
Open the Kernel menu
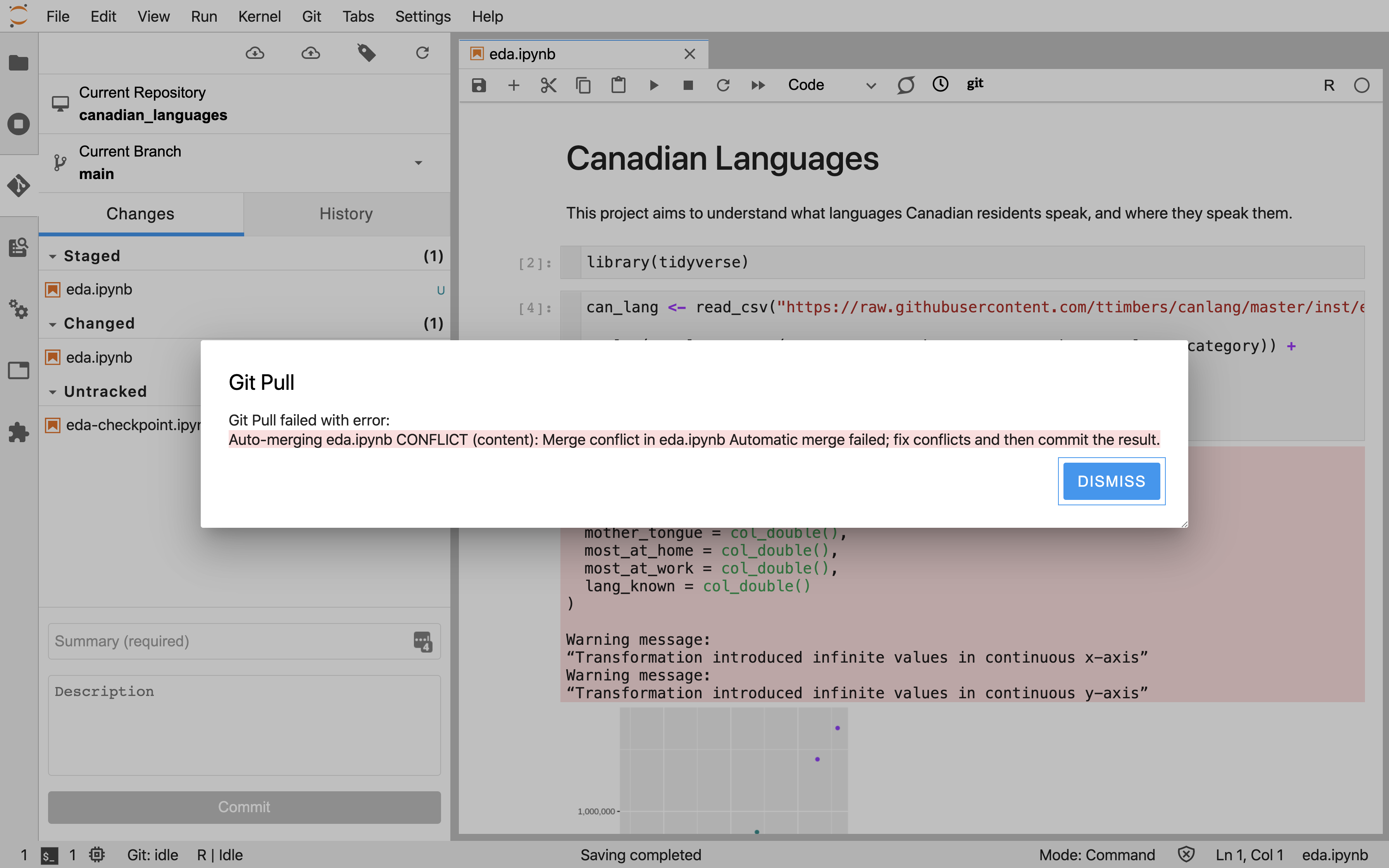(259, 16)
